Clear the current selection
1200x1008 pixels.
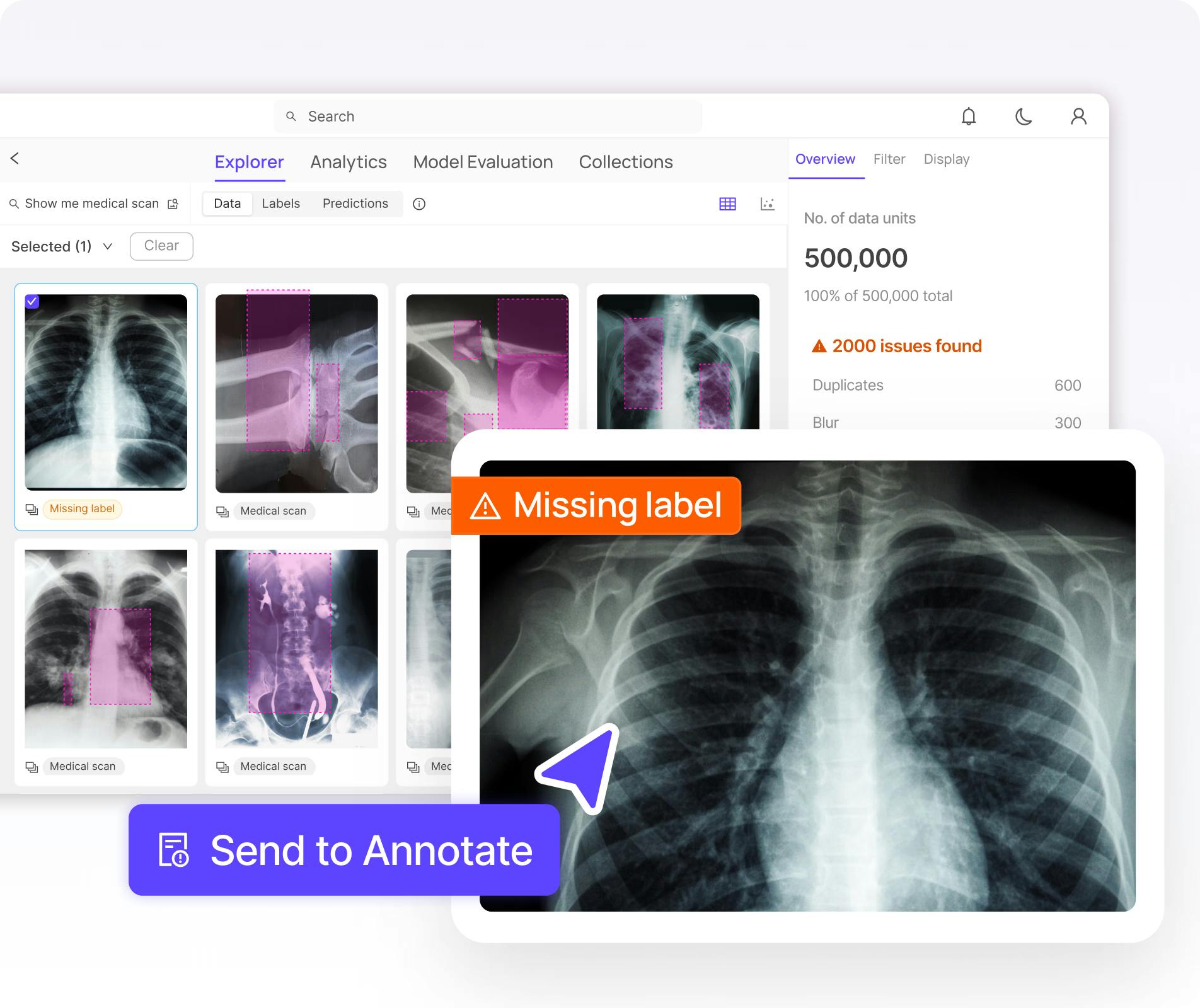[x=161, y=246]
